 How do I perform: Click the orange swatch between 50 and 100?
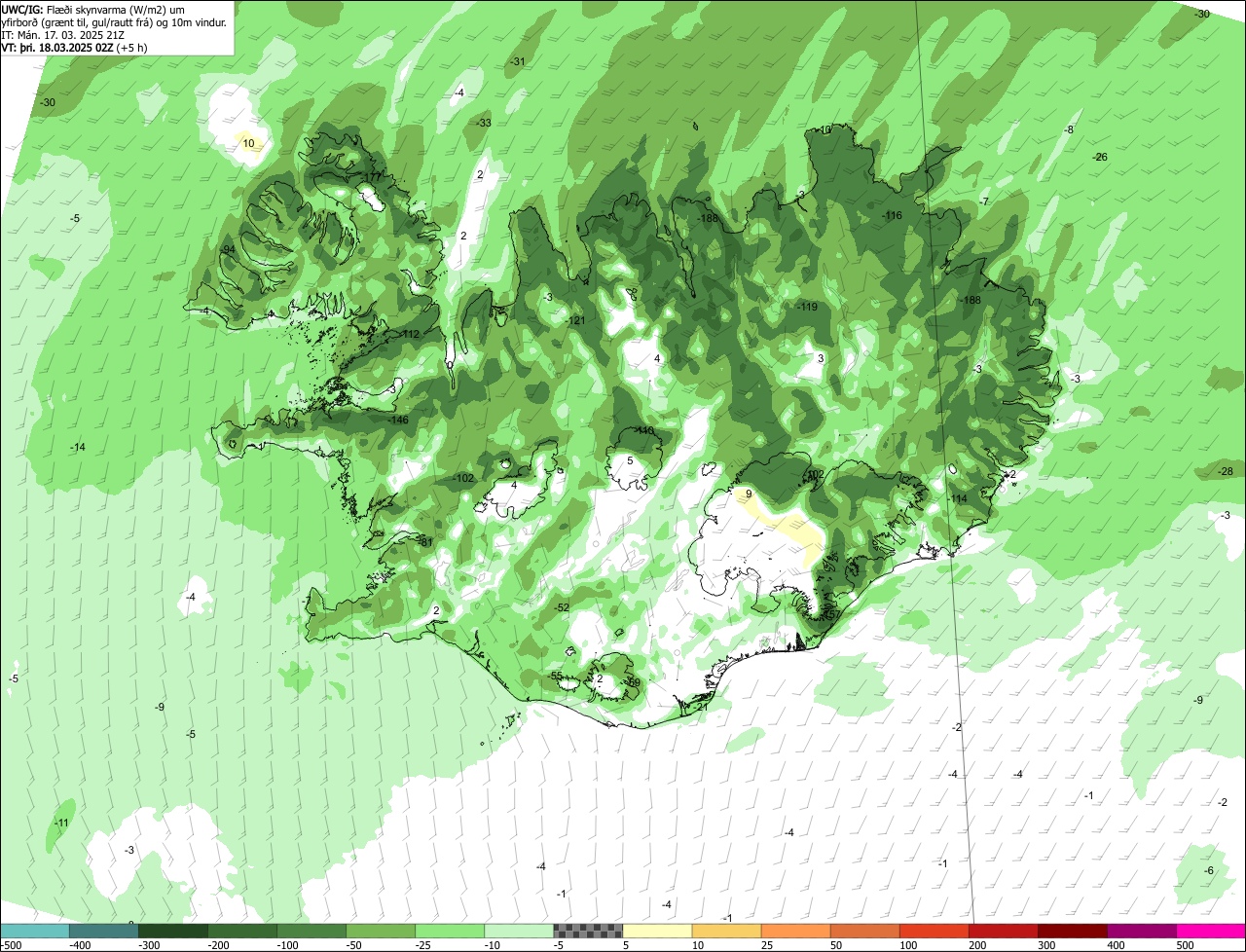point(864,932)
